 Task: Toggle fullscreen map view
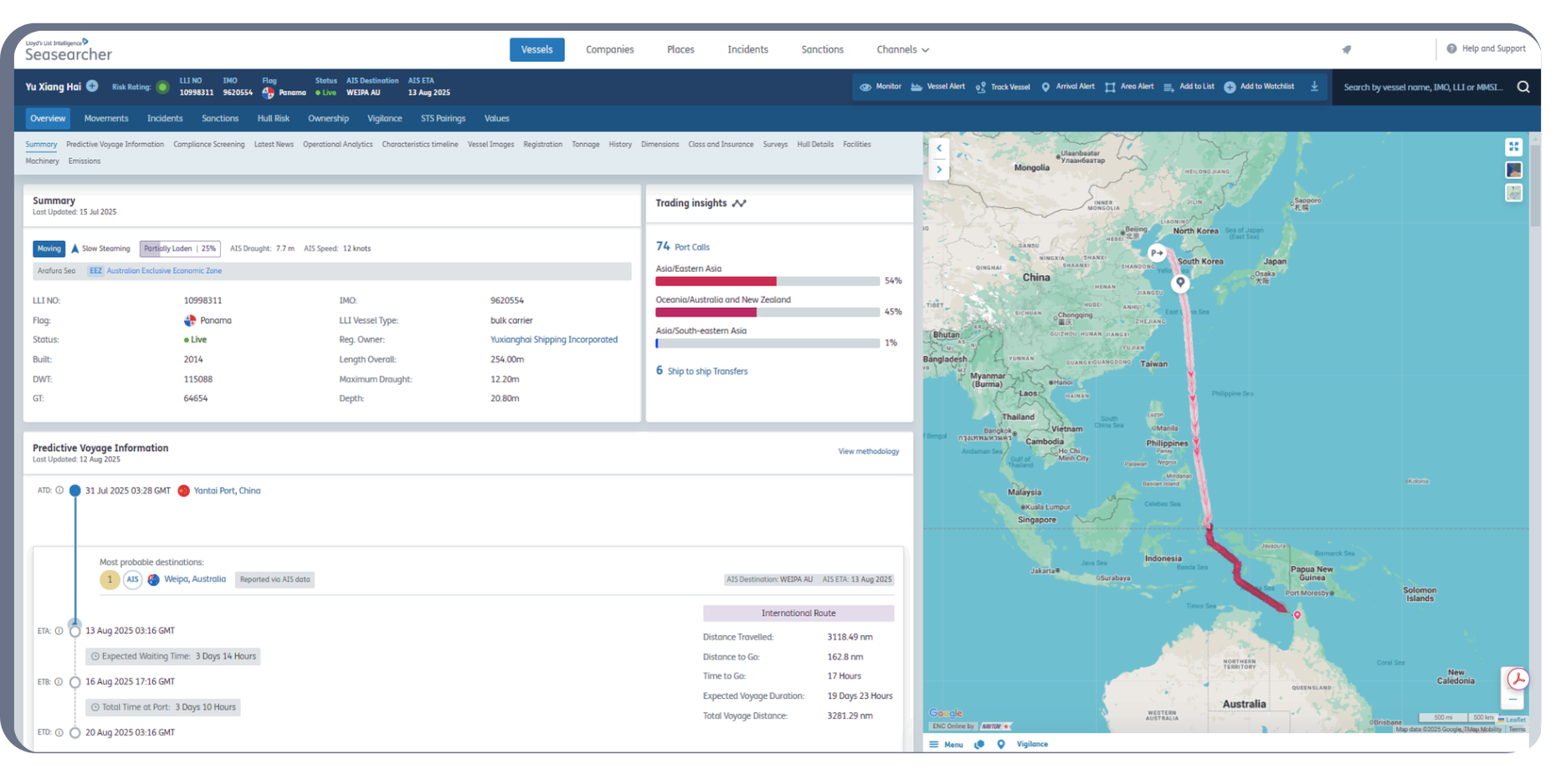tap(1513, 147)
